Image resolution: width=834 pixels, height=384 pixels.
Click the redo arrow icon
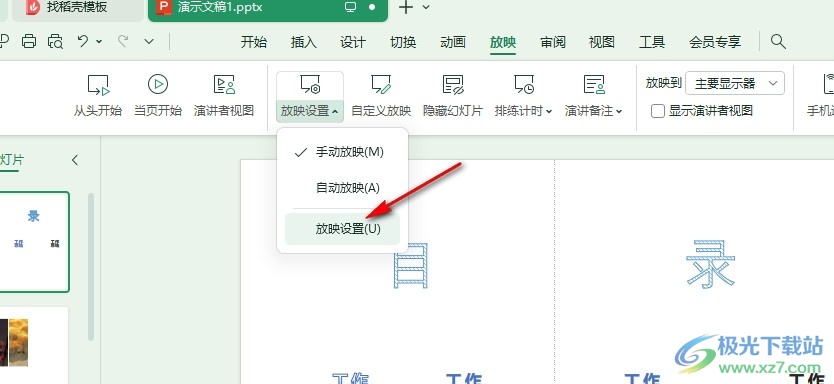[x=123, y=41]
